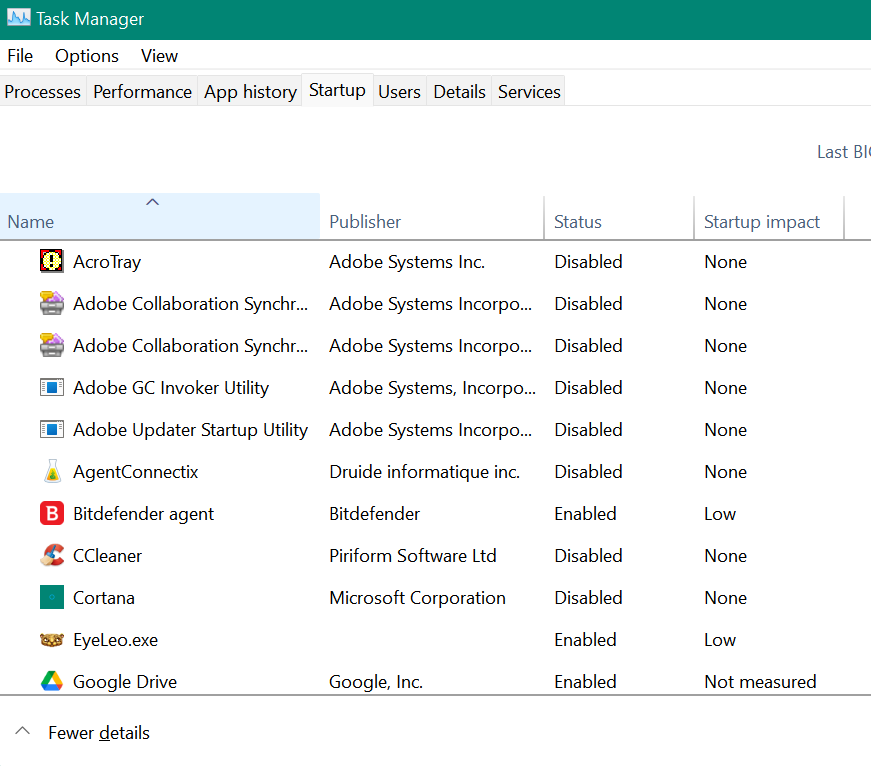
Task: Click the Low impact value for EyeLeo.exe
Action: (x=720, y=640)
